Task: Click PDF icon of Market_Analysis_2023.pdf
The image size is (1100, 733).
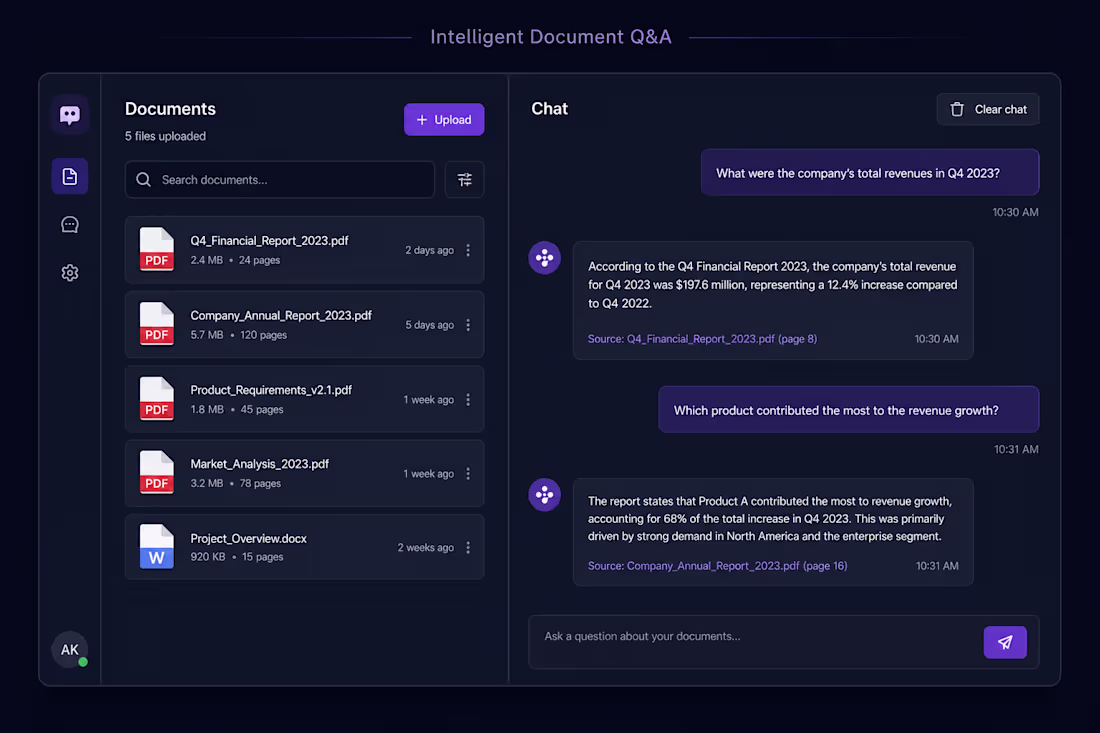Action: (x=156, y=473)
